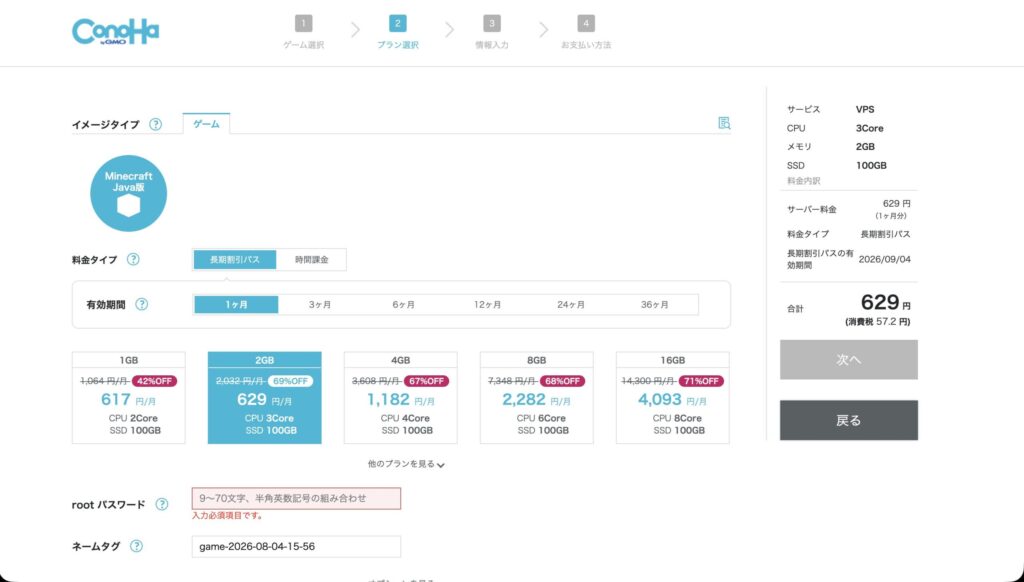The height and width of the screenshot is (582, 1024).
Task: Select 時間課金 pricing type
Action: [312, 259]
